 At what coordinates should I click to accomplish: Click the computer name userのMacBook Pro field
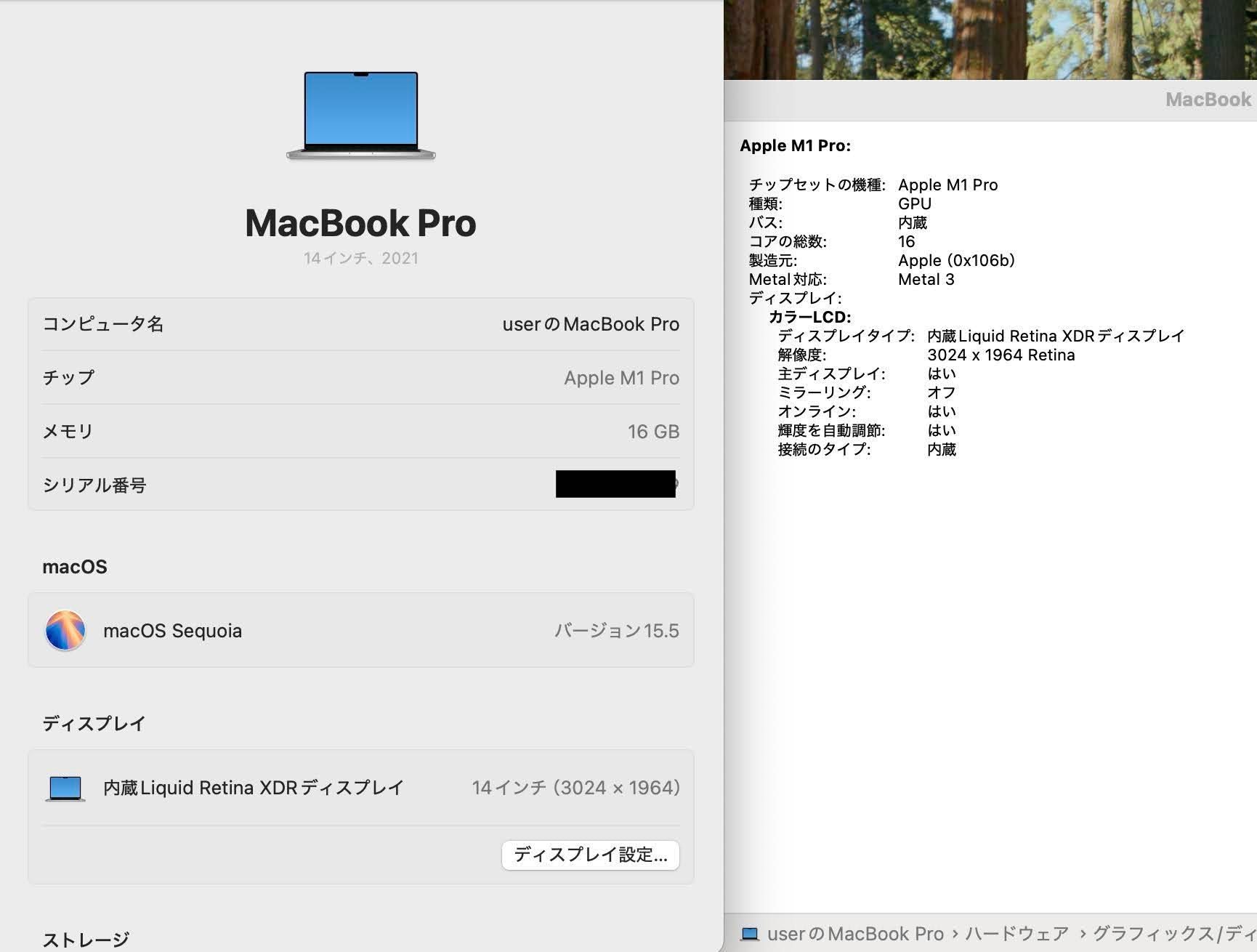(x=590, y=324)
